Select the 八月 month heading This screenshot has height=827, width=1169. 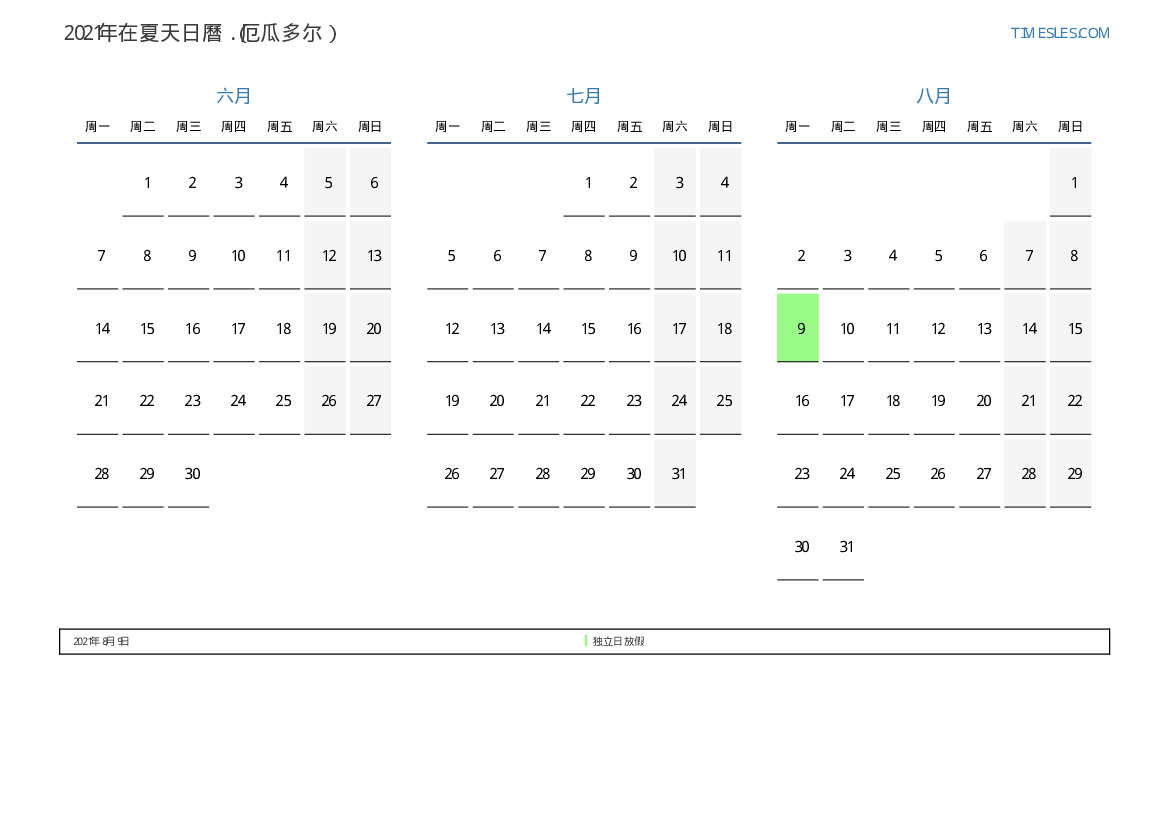point(934,96)
